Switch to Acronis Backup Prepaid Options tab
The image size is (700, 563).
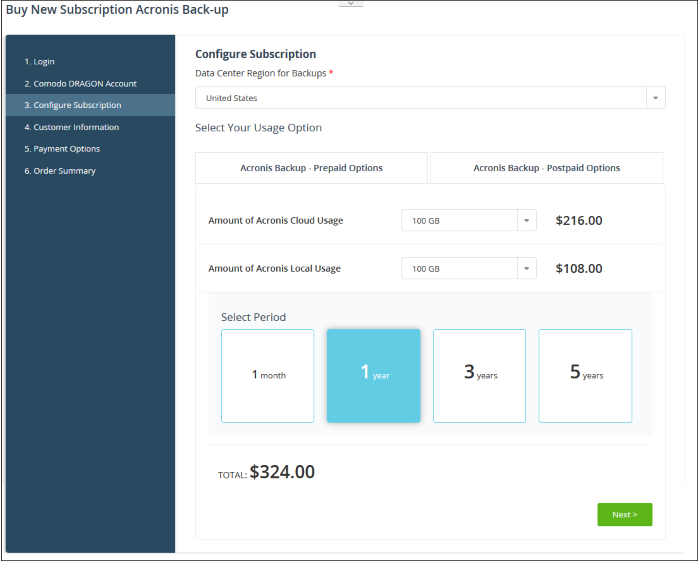[311, 168]
